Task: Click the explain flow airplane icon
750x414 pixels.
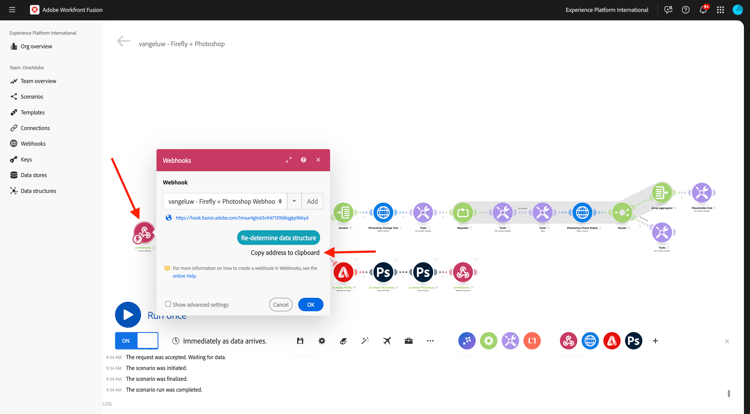Action: (387, 341)
